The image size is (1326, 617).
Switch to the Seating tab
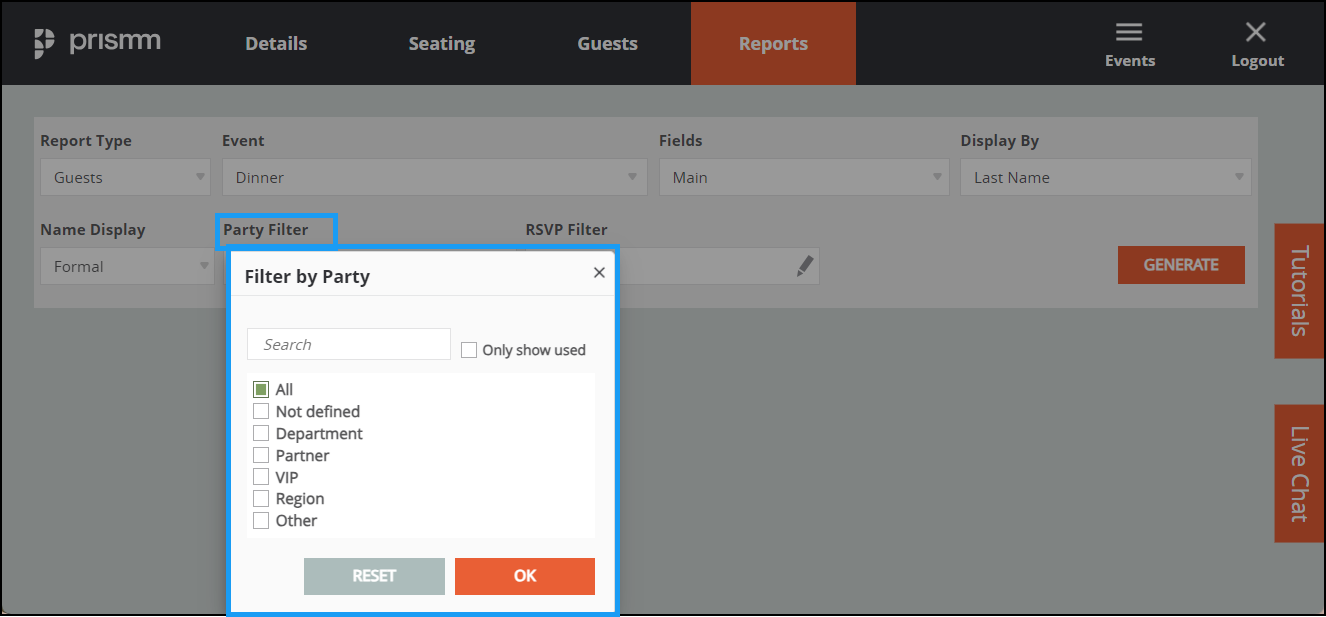pos(441,43)
